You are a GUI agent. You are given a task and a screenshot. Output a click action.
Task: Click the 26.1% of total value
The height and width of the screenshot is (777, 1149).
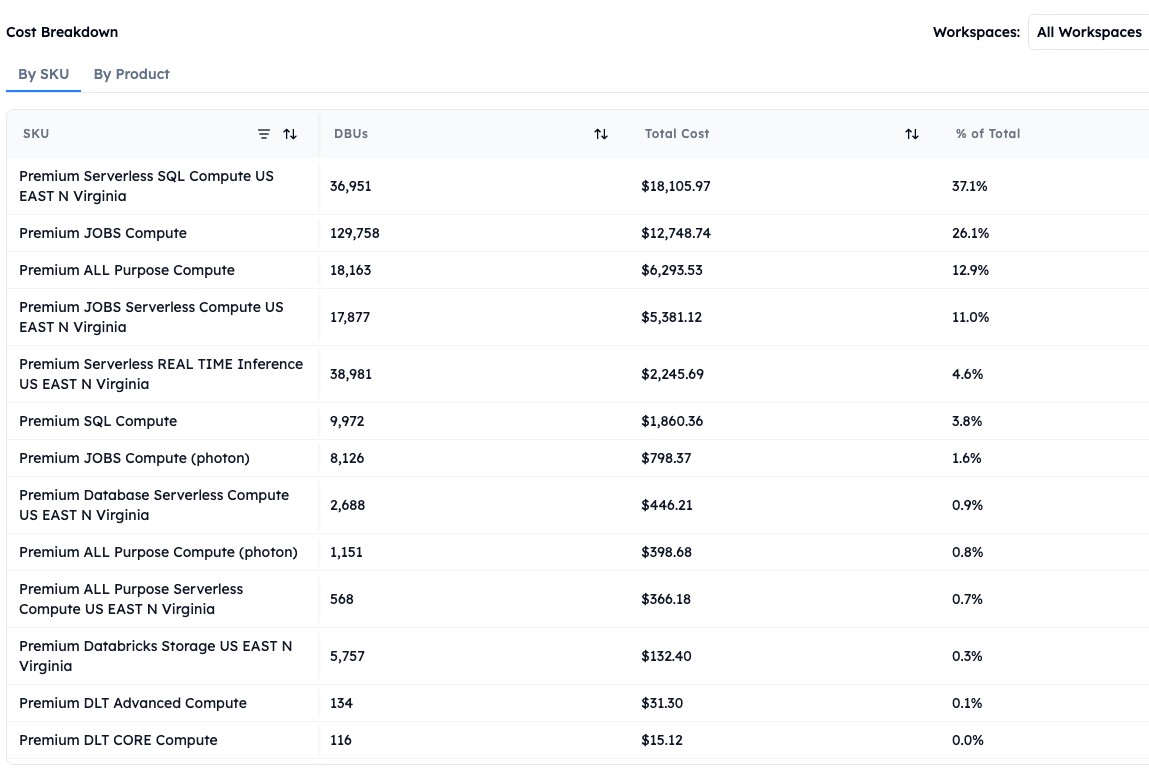coord(970,233)
